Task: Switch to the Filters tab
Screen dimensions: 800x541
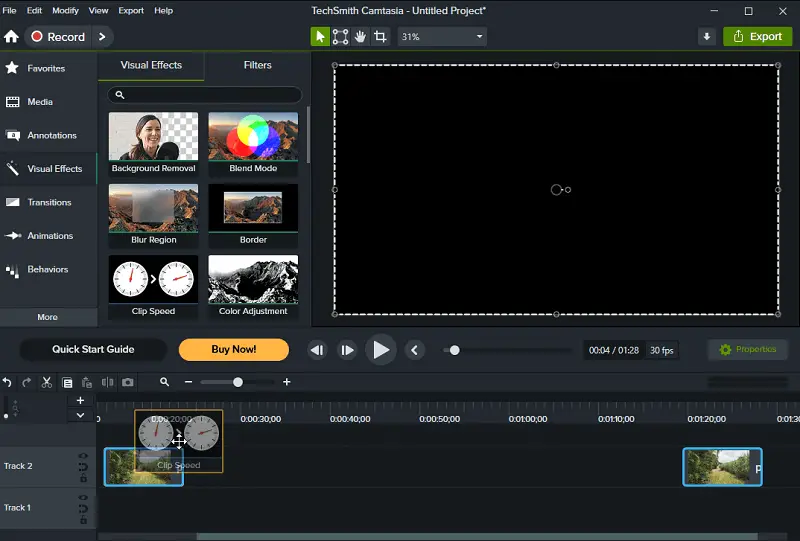Action: pyautogui.click(x=257, y=65)
